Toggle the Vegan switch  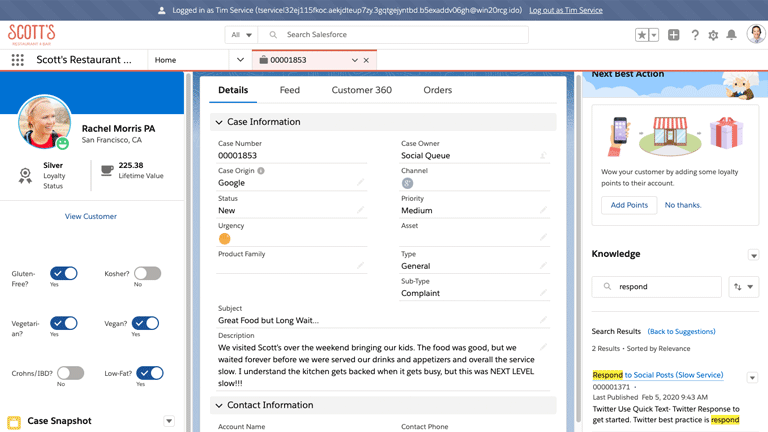145,323
